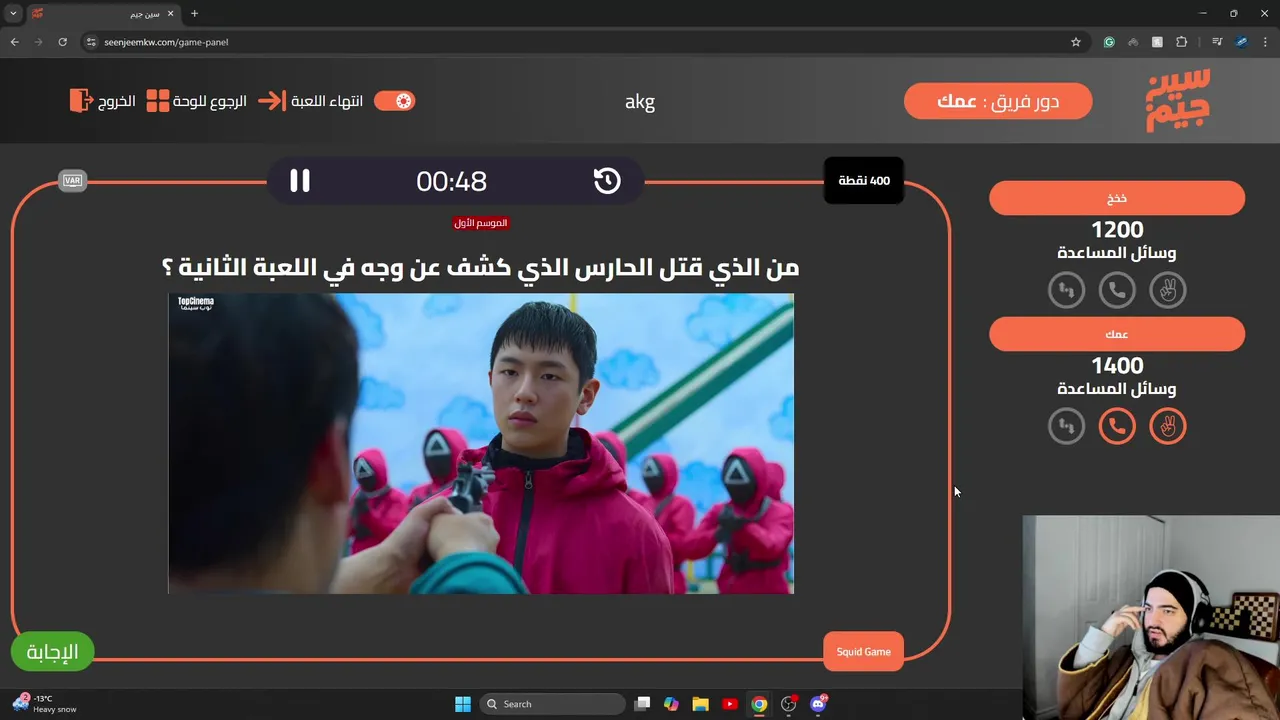Screen dimensions: 1280x720
Task: Pause the question timer
Action: click(300, 181)
